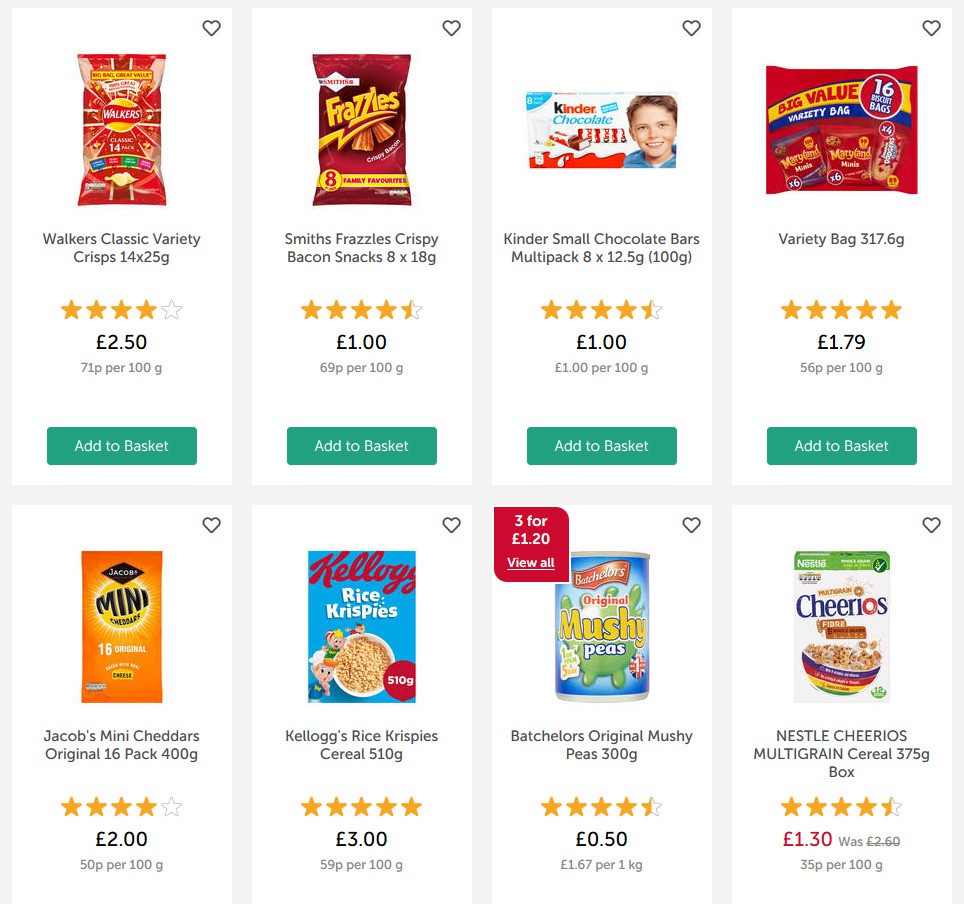Viewport: 964px width, 904px height.
Task: View star rating for Variety Bag 317.6g
Action: tap(842, 310)
